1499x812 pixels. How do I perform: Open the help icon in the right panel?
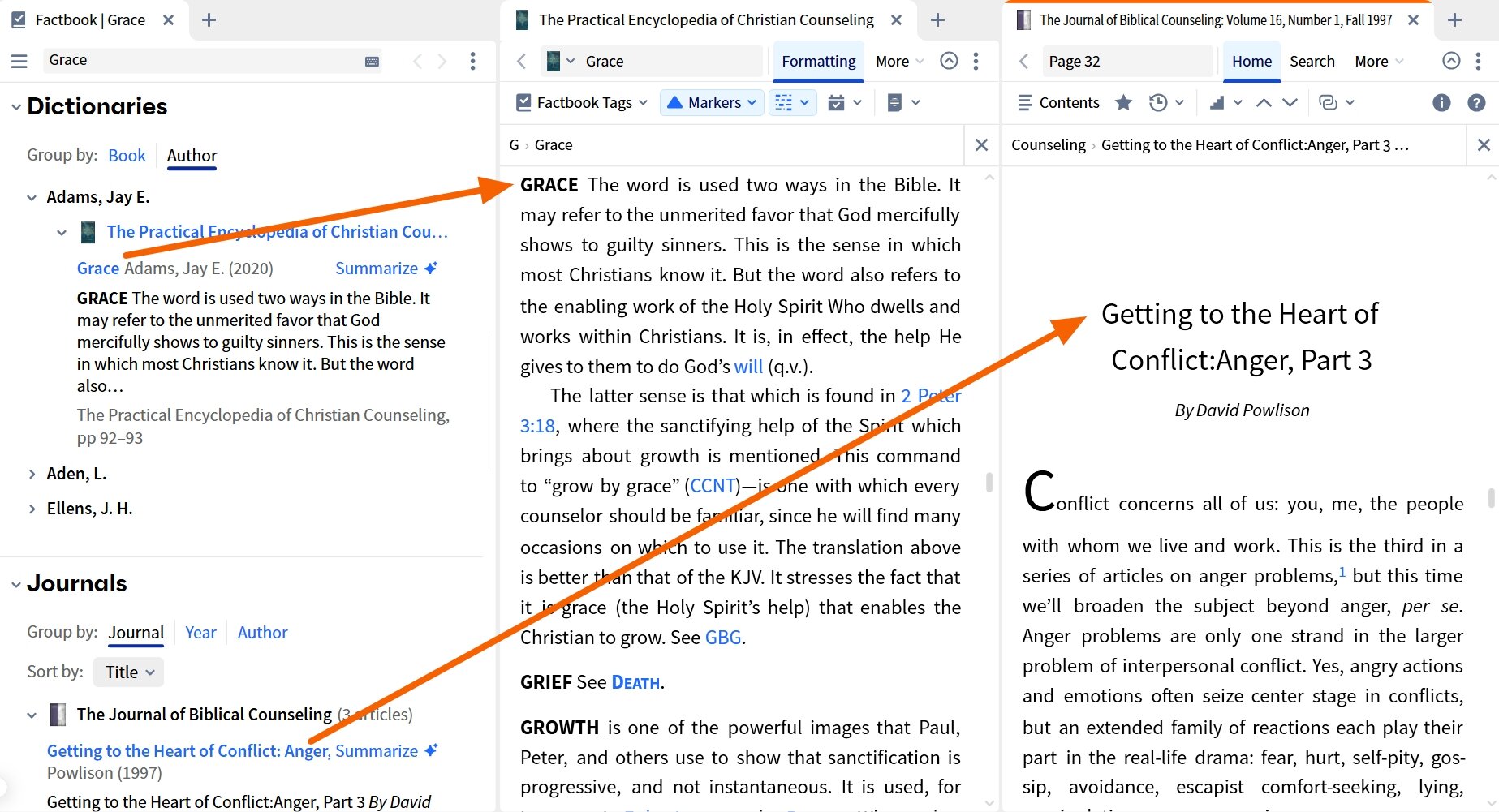(x=1478, y=102)
